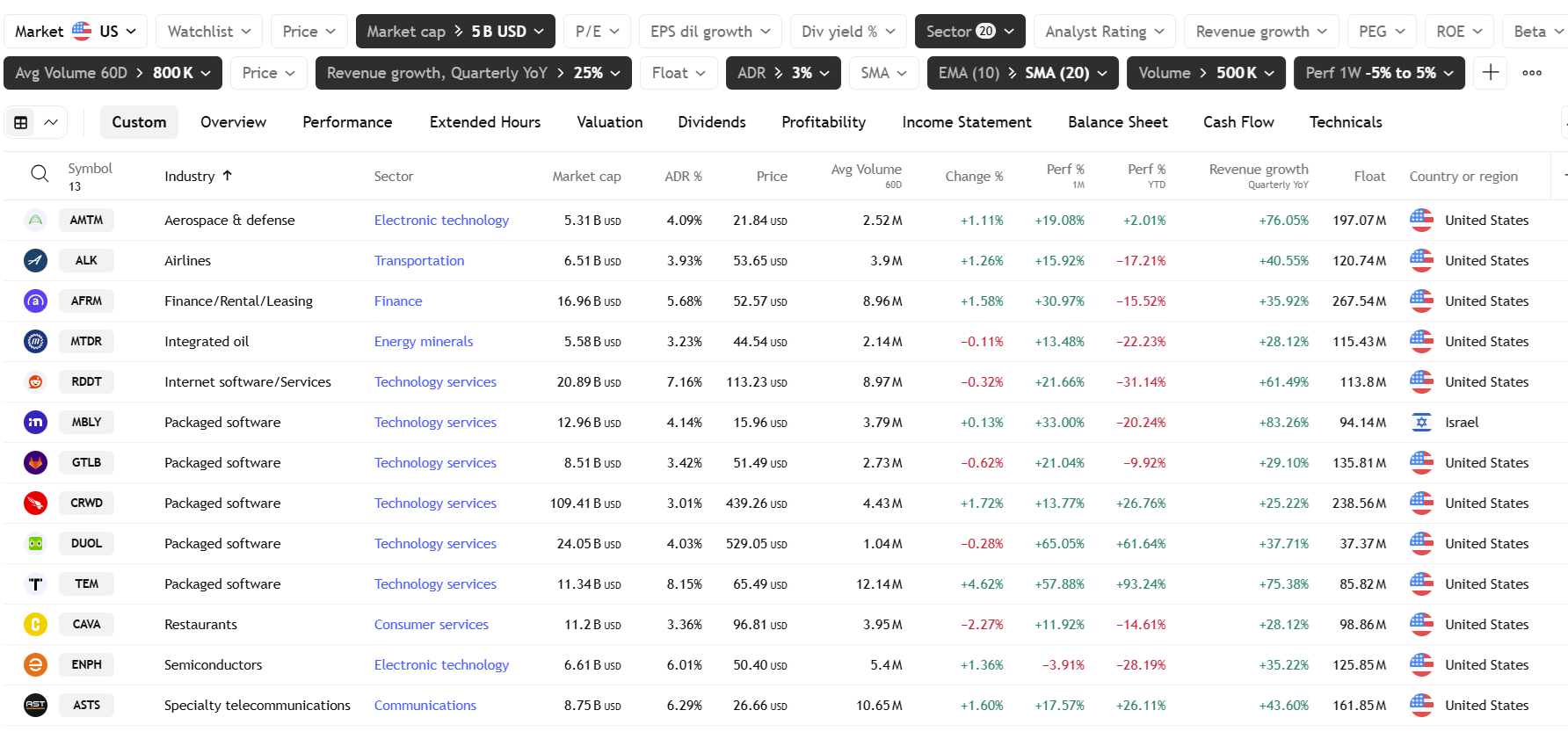Open the EMA (10) > SMA (20) filter
The image size is (1568, 732).
point(1023,73)
